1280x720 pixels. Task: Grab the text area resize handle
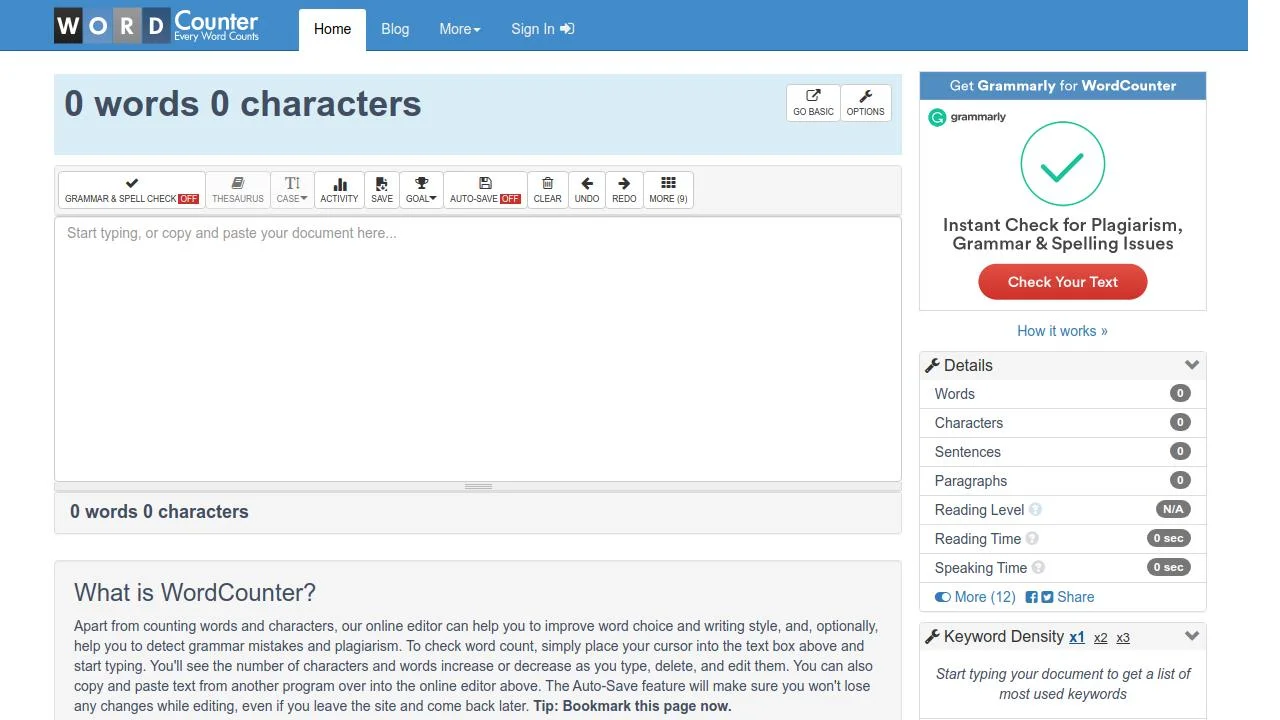point(478,487)
